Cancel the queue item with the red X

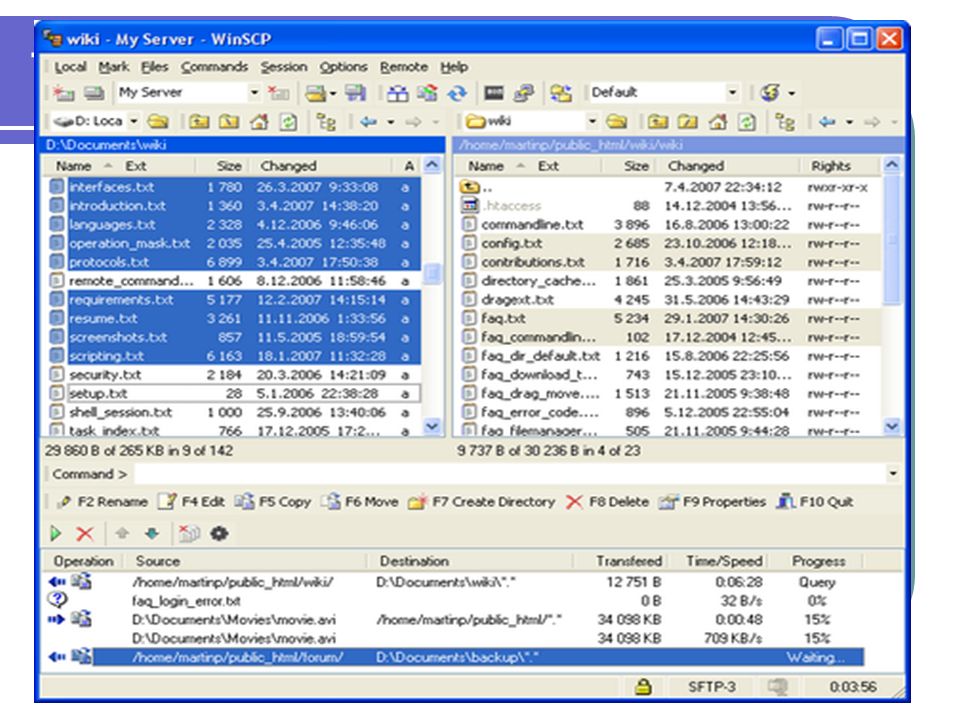coord(84,533)
